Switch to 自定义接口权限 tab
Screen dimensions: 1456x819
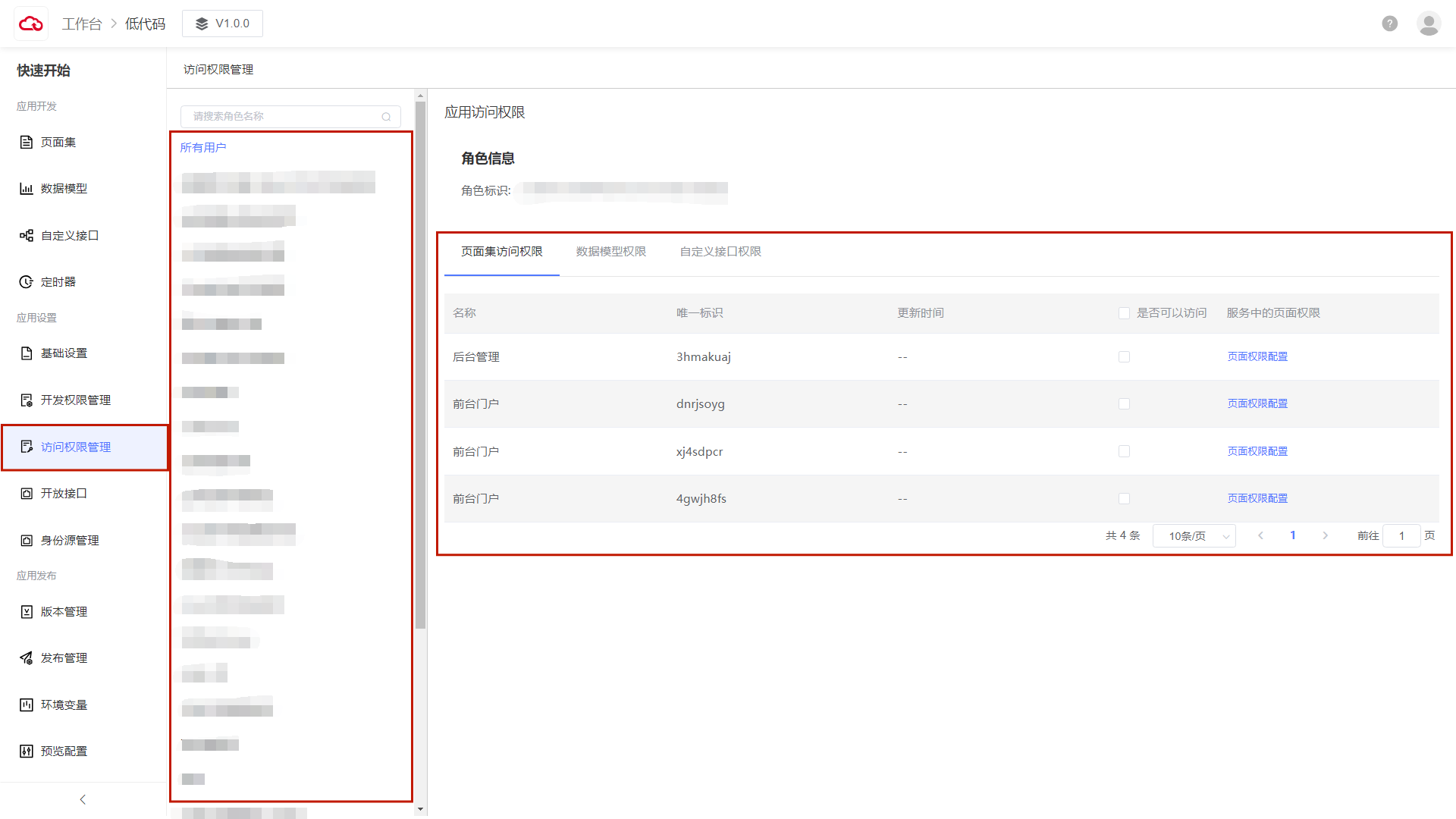point(720,252)
